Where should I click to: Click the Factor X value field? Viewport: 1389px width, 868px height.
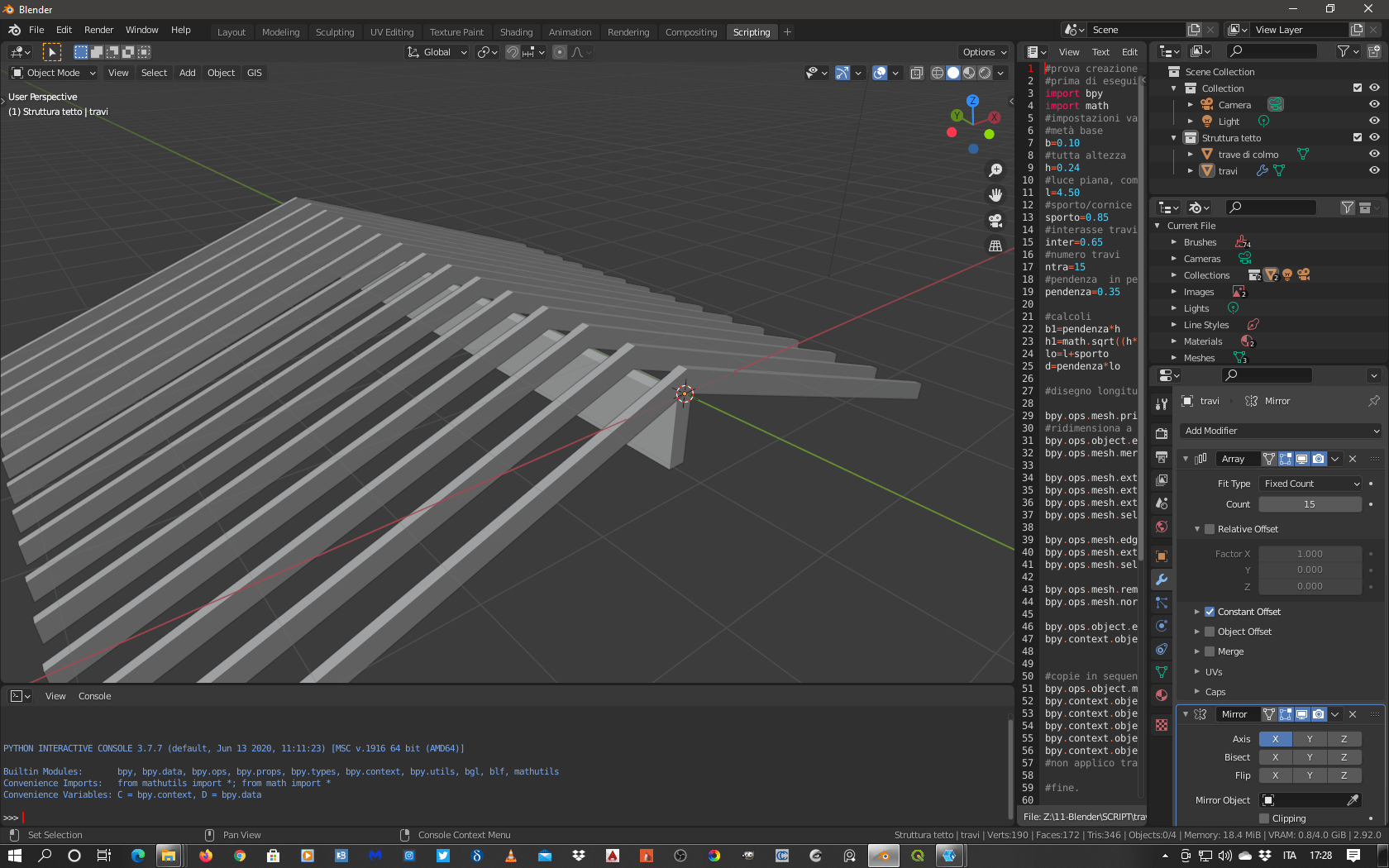pyautogui.click(x=1310, y=554)
